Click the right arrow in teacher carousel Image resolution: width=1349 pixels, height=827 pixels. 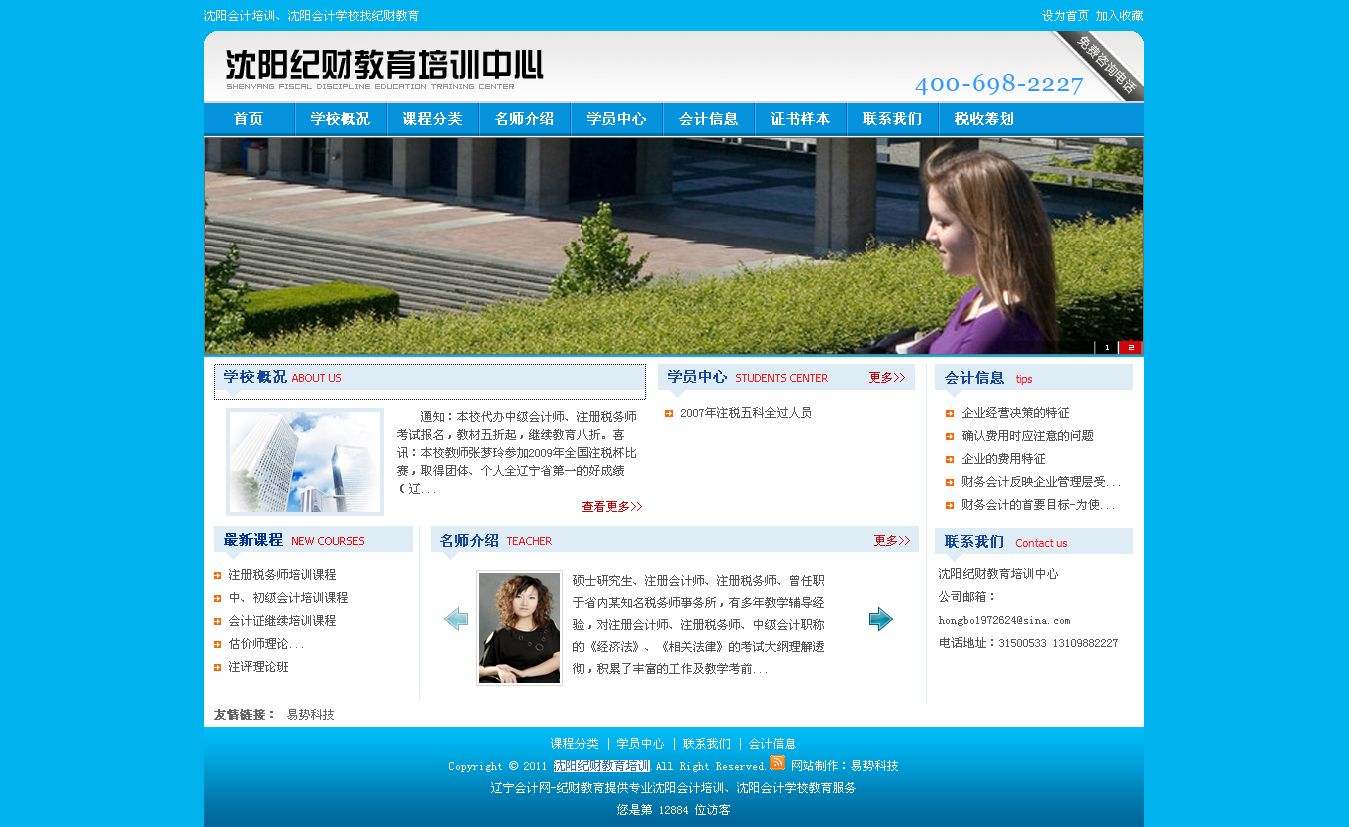tap(880, 619)
